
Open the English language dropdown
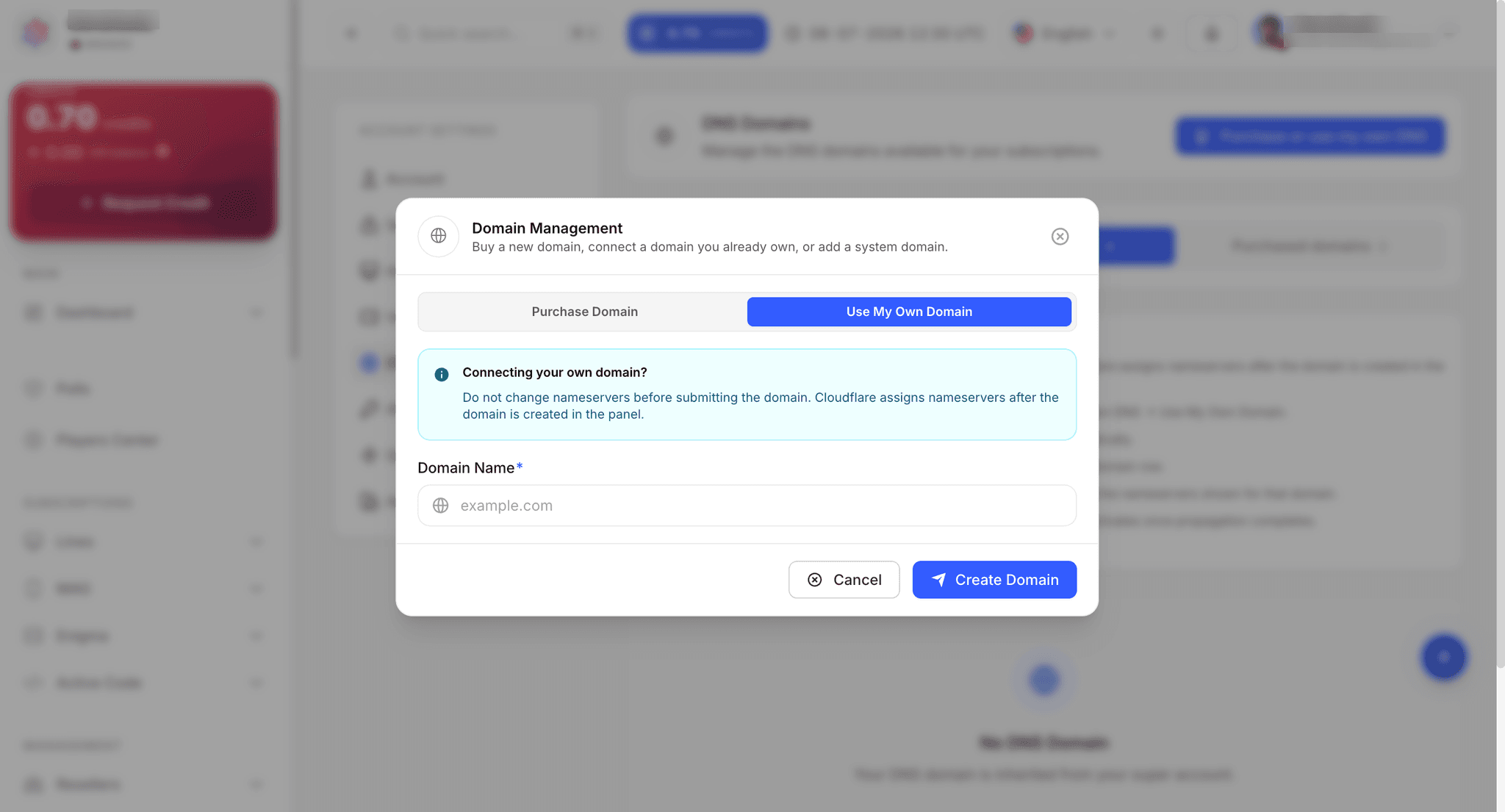(1064, 33)
